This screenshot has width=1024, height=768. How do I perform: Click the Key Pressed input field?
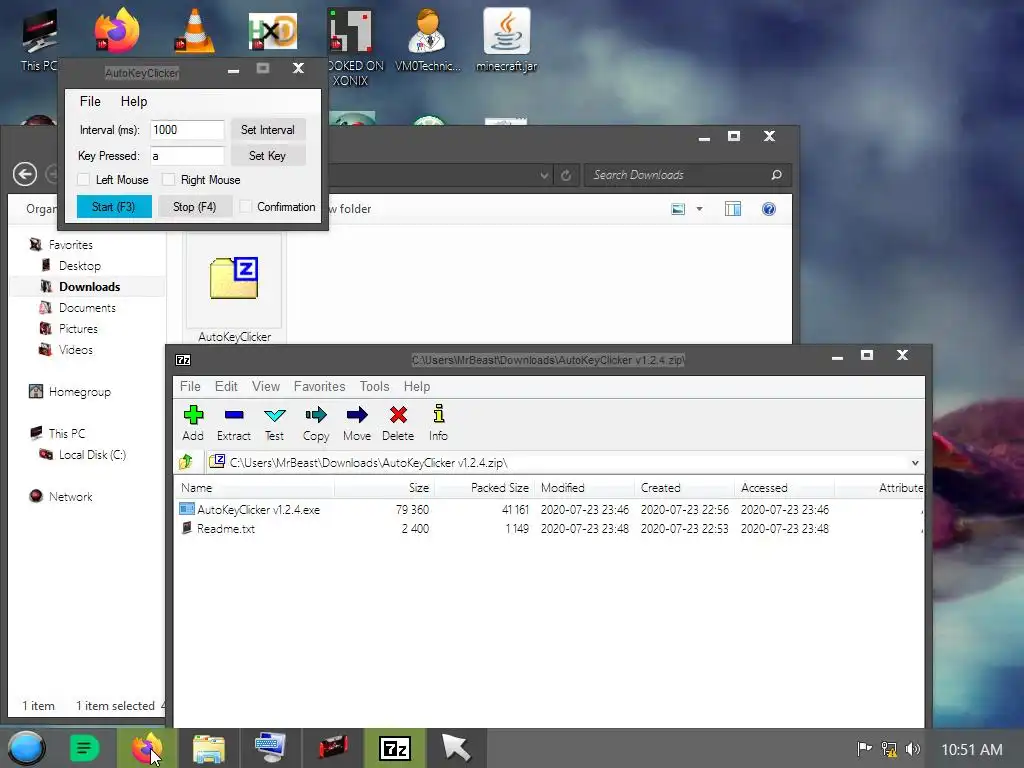tap(187, 155)
